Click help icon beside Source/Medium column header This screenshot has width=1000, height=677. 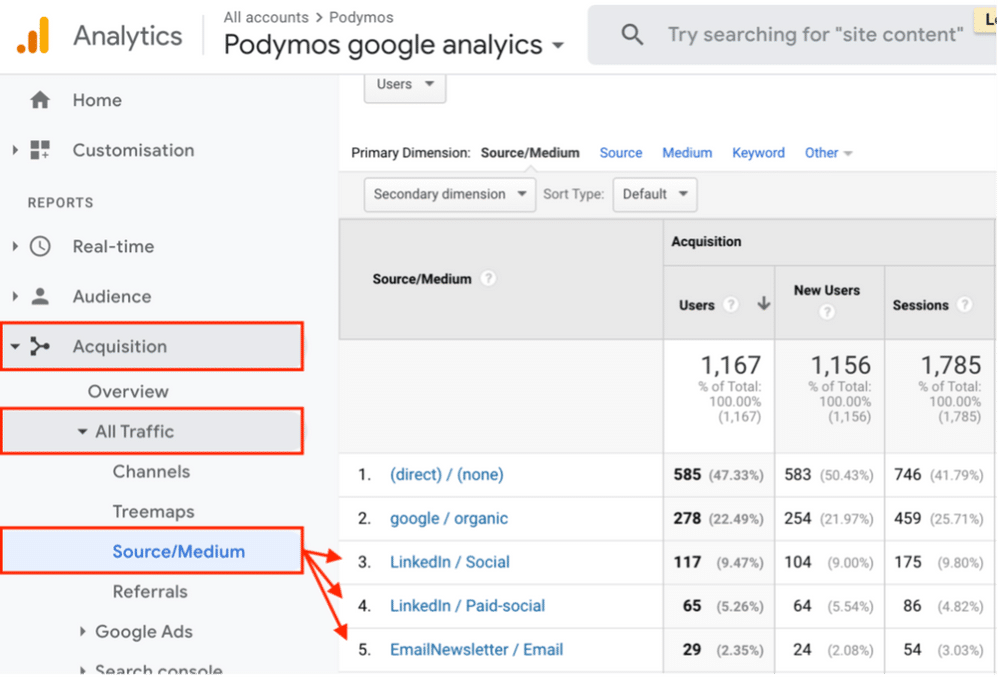pyautogui.click(x=488, y=279)
